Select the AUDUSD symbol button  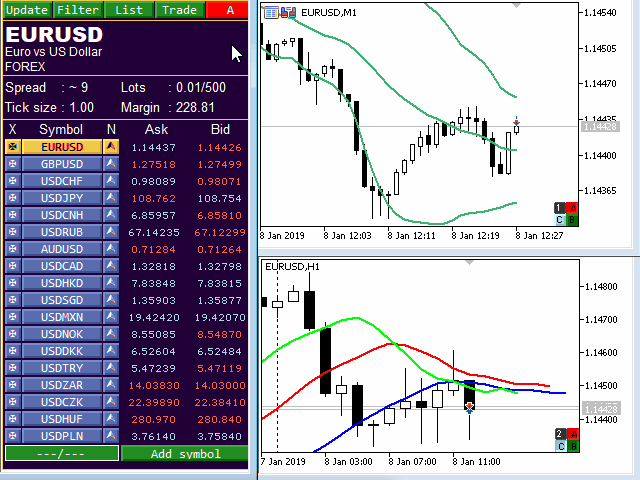[x=62, y=249]
